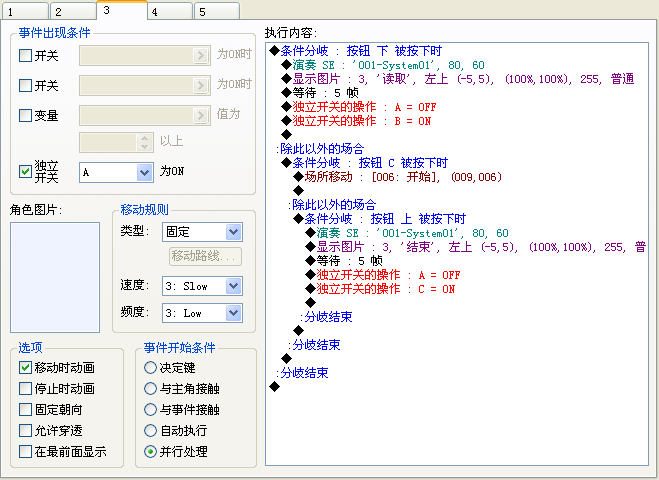Open the 速度 3: Slow dropdown
Screen dimensions: 659x480
point(202,286)
